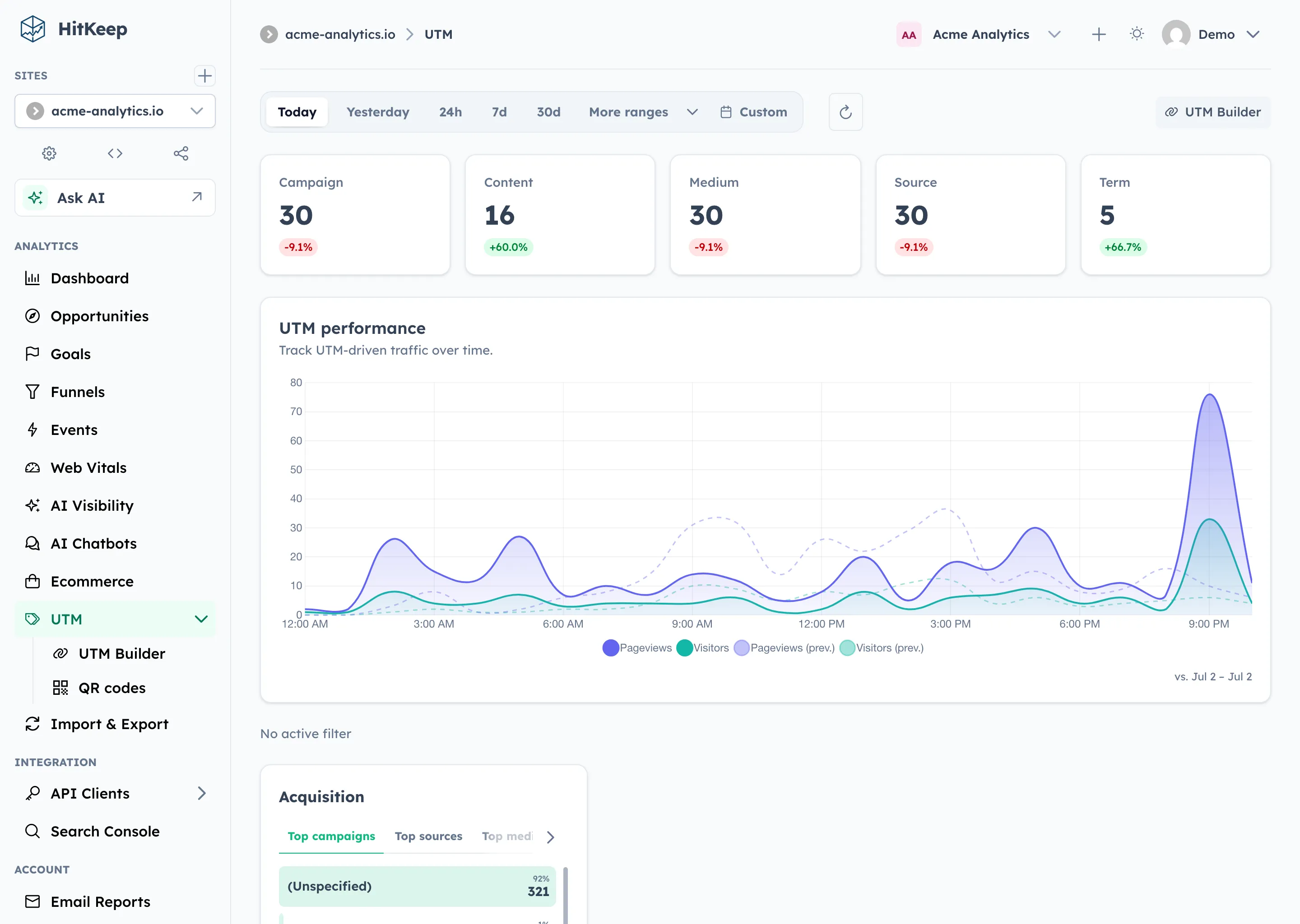Open Acme Analytics team dropdown
This screenshot has width=1300, height=924.
coord(979,34)
